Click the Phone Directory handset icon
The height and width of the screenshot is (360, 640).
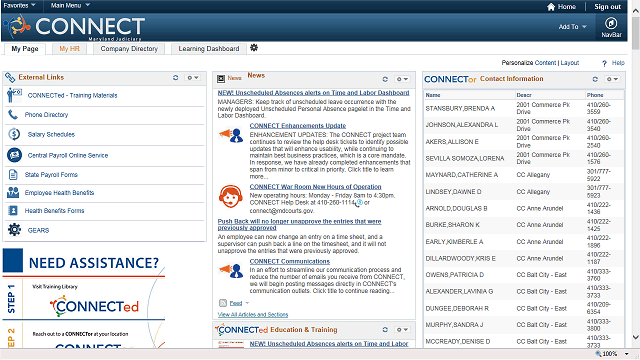[13, 115]
